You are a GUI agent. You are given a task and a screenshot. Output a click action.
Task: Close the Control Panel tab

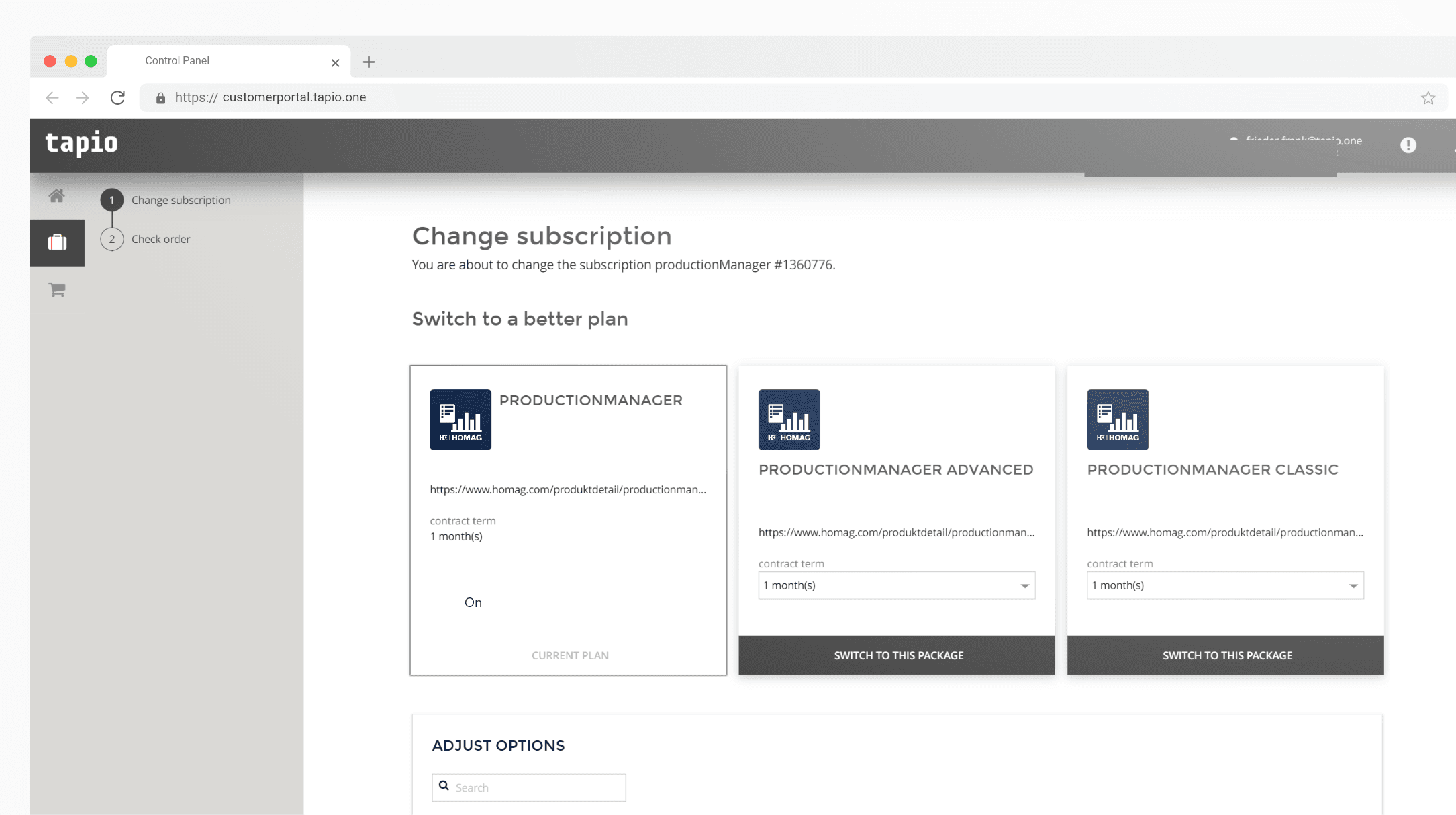pos(335,63)
